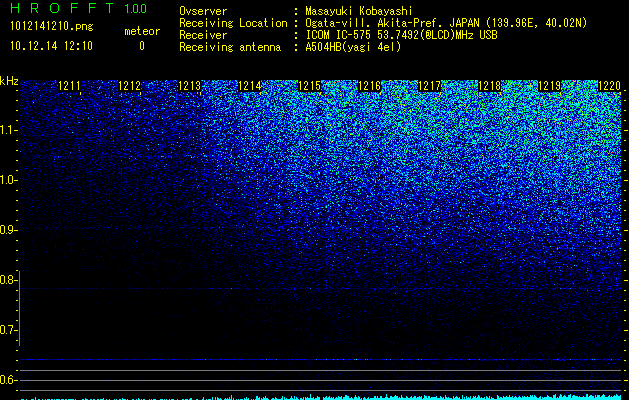
Task: Click the 1216 time marker
Action: coord(369,86)
